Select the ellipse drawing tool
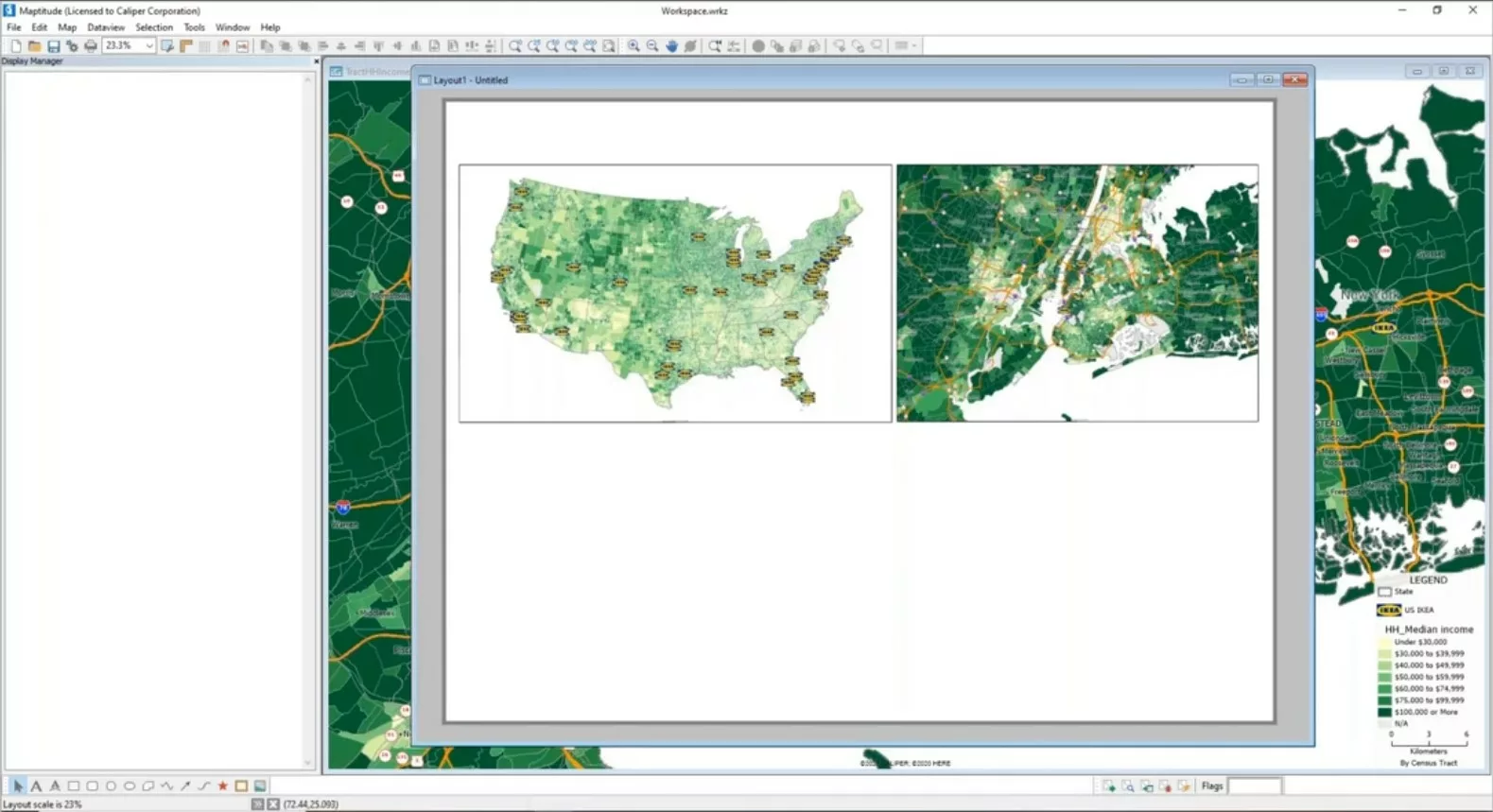The image size is (1493, 812). 130,786
